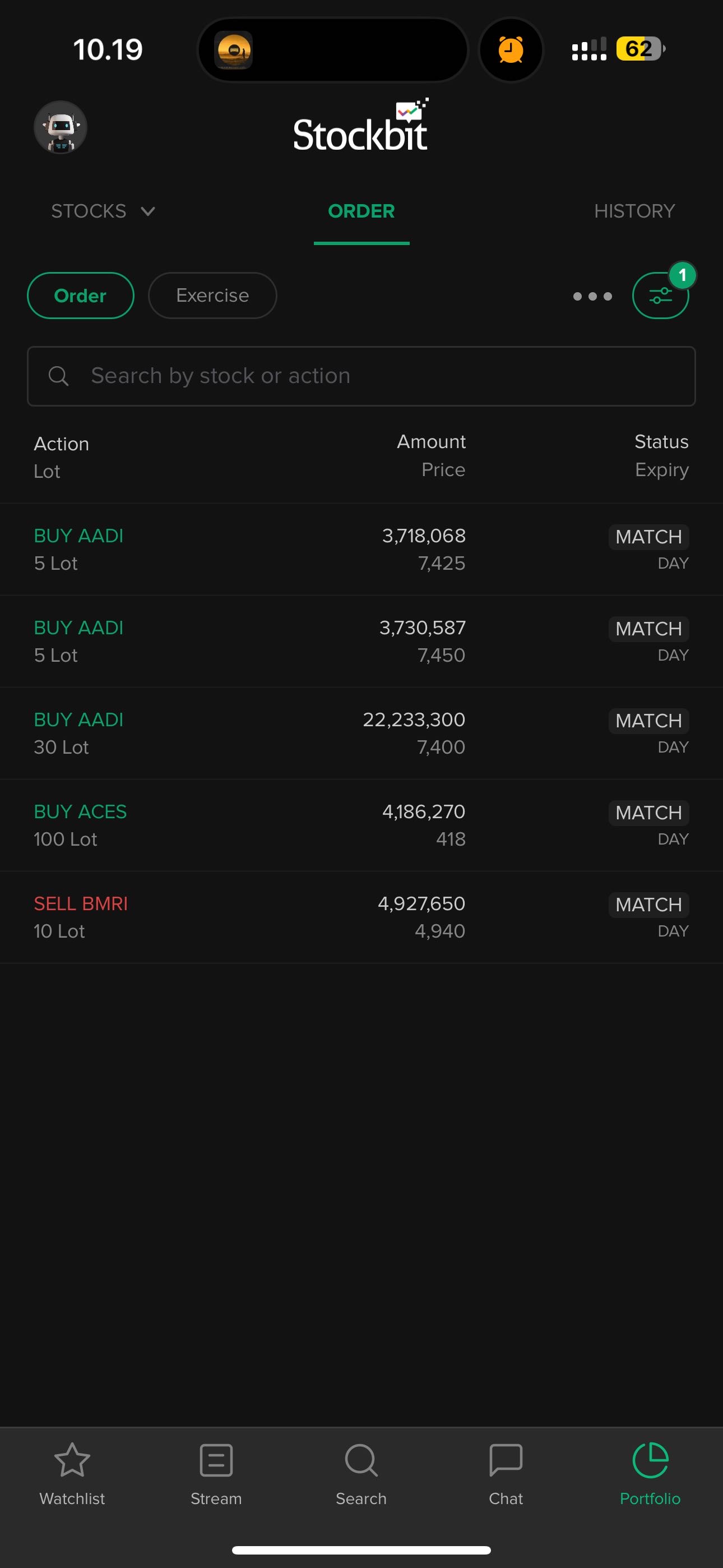Select the Portfolio pie chart icon
Screen dimensions: 723x1568
[x=650, y=1460]
